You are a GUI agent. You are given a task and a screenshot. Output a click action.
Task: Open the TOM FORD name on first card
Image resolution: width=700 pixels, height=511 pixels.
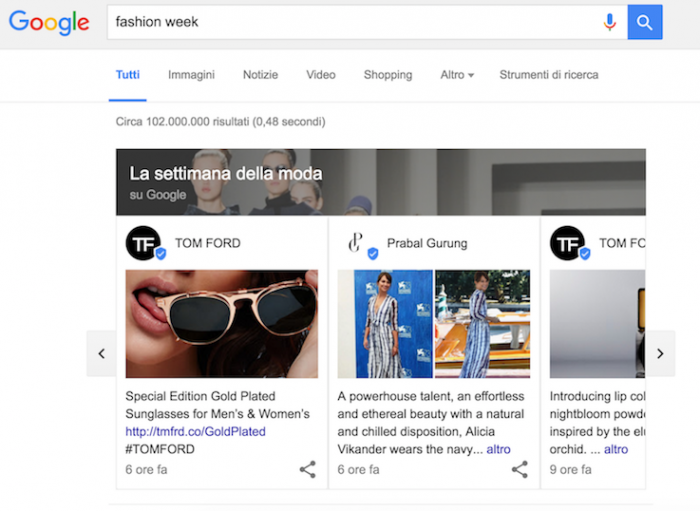click(208, 243)
